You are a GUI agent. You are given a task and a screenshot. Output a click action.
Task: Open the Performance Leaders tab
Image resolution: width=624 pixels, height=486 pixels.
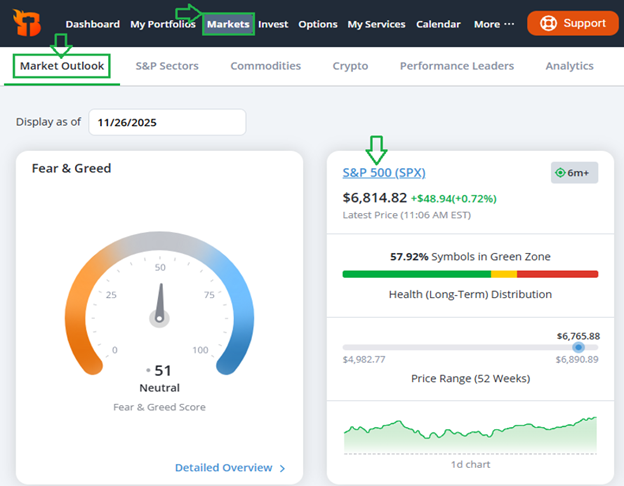point(456,66)
